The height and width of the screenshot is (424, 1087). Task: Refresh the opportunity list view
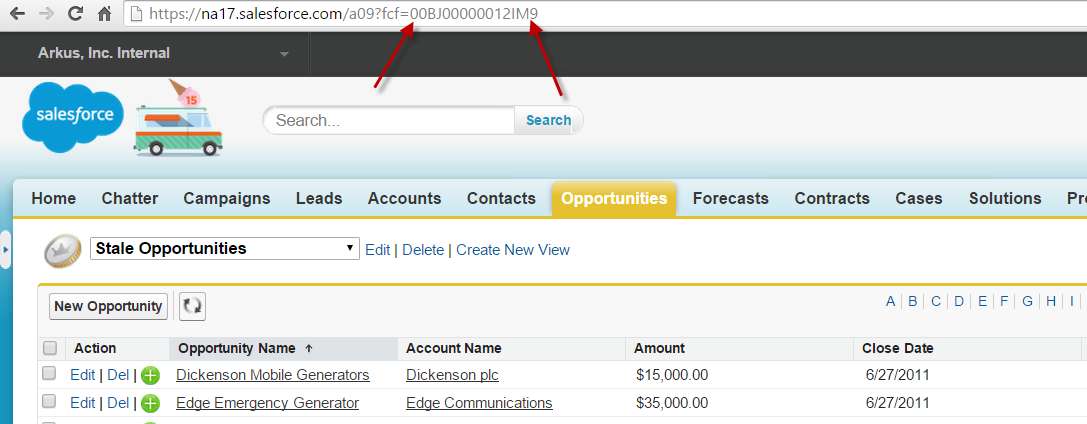[x=192, y=307]
